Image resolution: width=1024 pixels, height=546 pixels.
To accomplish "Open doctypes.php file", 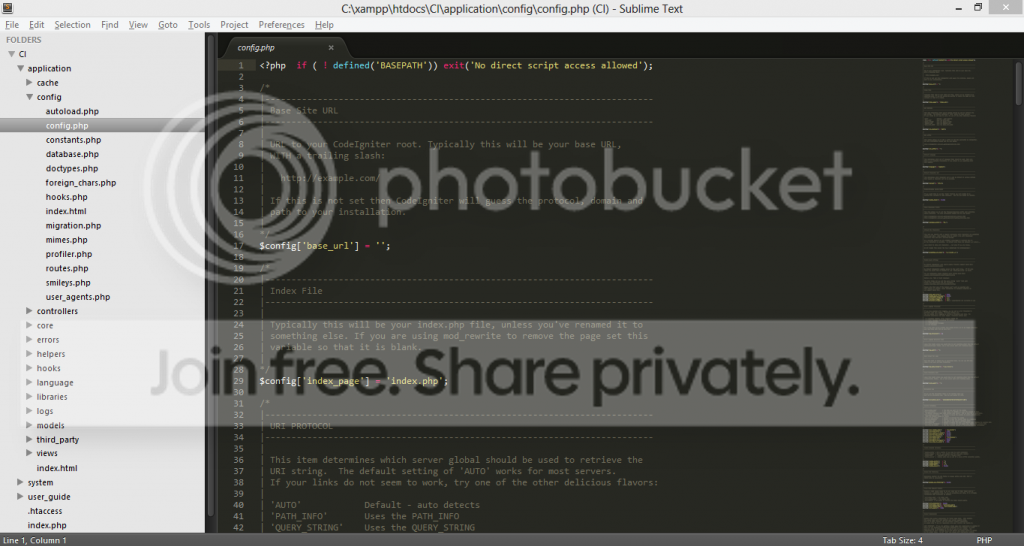I will click(x=72, y=169).
